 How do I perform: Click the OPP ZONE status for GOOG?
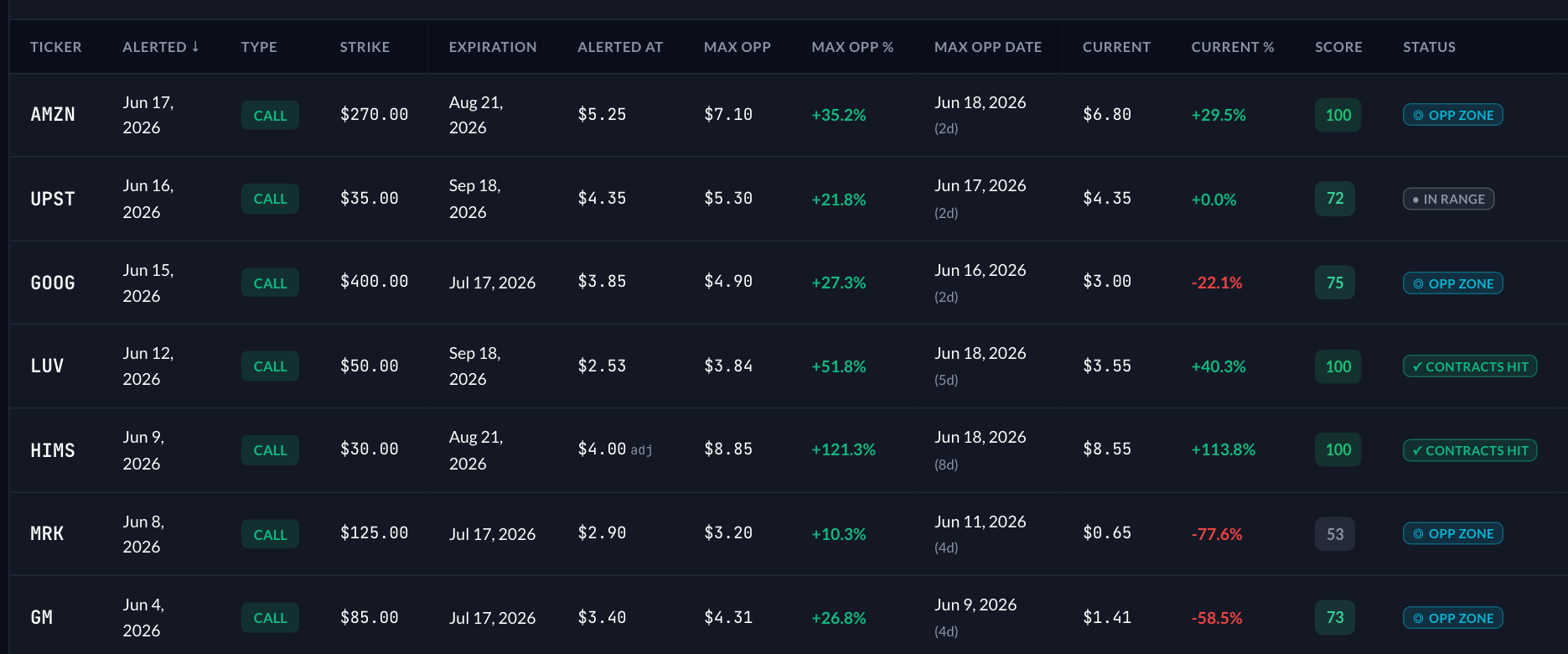coord(1453,283)
